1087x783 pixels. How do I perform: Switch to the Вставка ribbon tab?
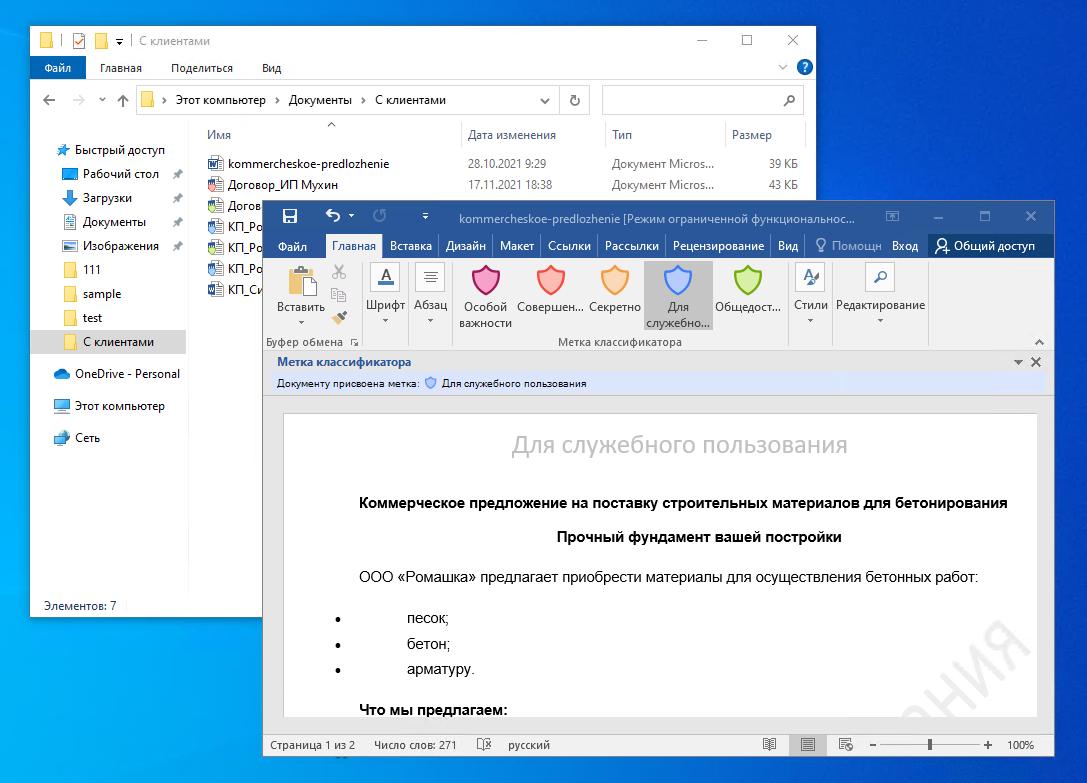coord(410,246)
